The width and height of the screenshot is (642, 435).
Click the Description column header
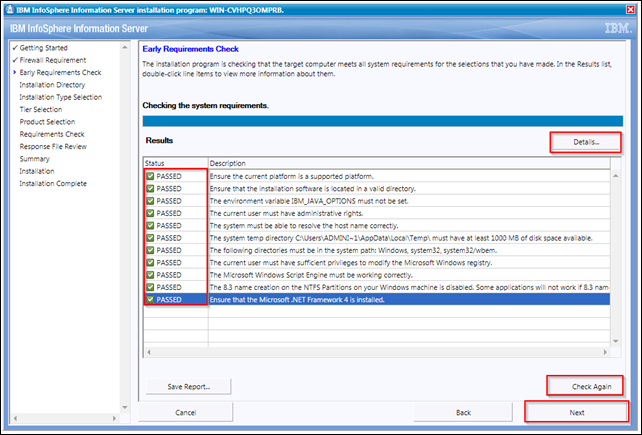click(409, 163)
